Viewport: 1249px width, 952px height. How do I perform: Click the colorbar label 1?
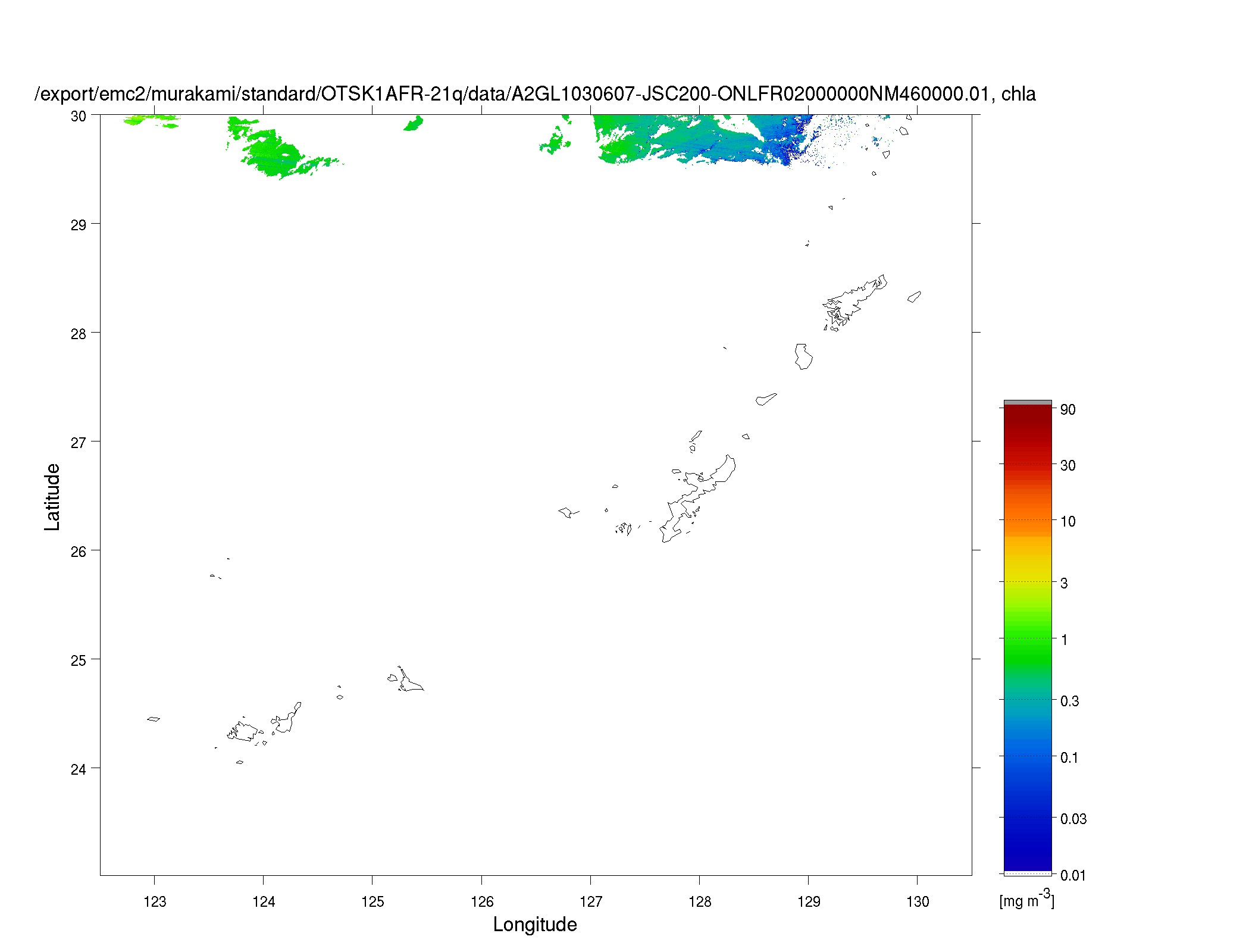1064,640
